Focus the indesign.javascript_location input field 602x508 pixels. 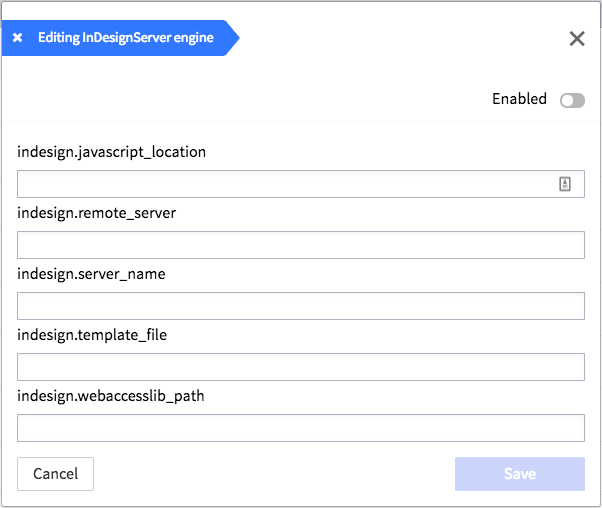point(301,184)
